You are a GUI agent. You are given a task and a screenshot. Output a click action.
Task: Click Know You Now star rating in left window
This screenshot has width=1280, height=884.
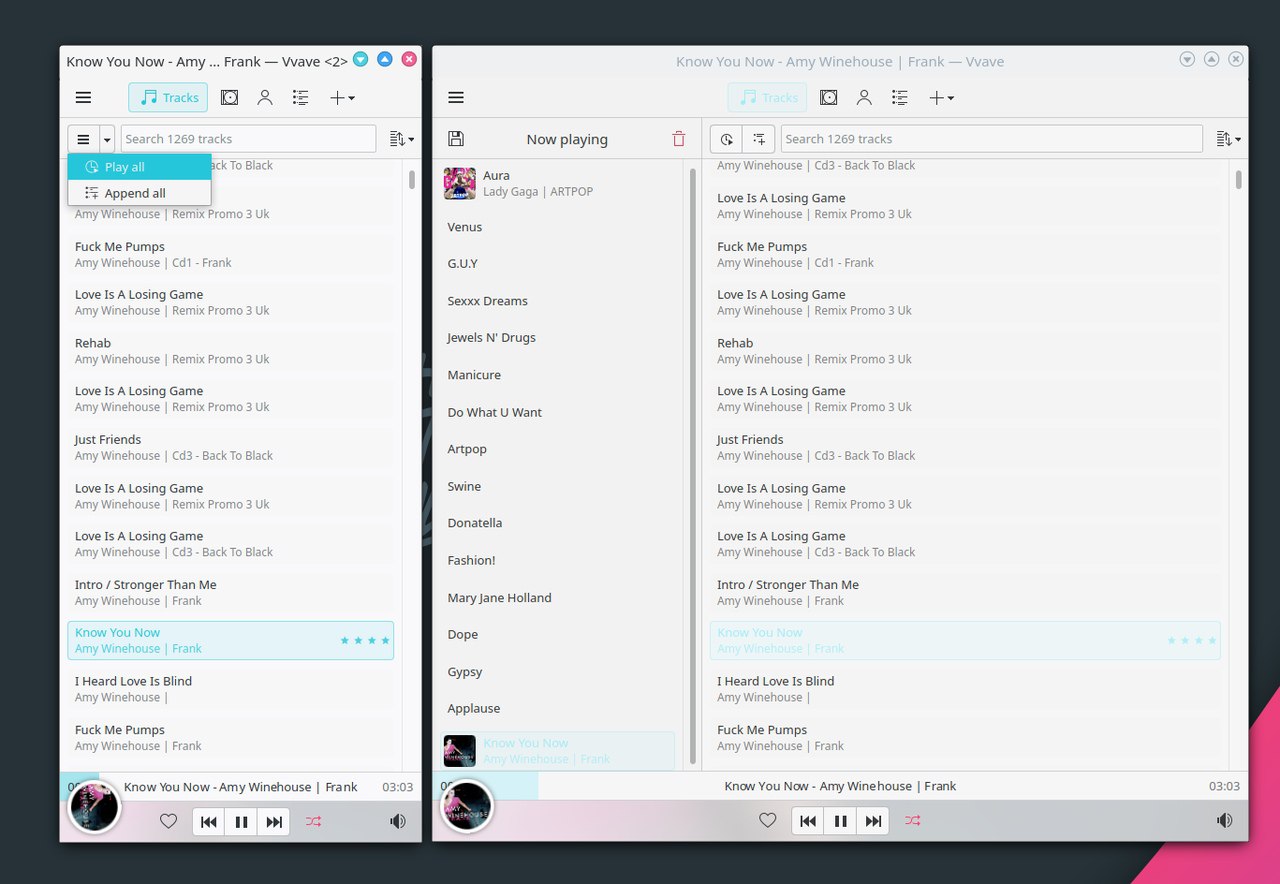point(365,640)
